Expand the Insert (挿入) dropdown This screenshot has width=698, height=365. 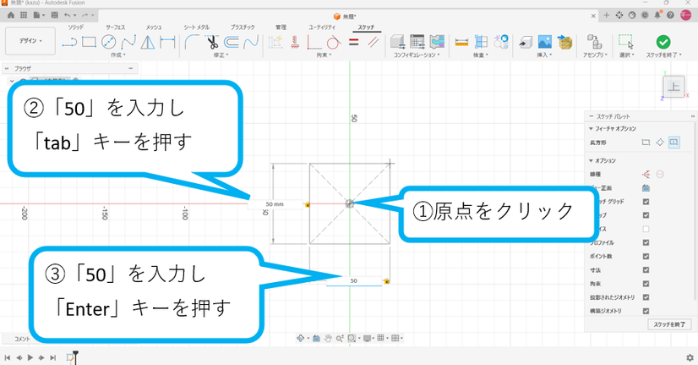544,55
